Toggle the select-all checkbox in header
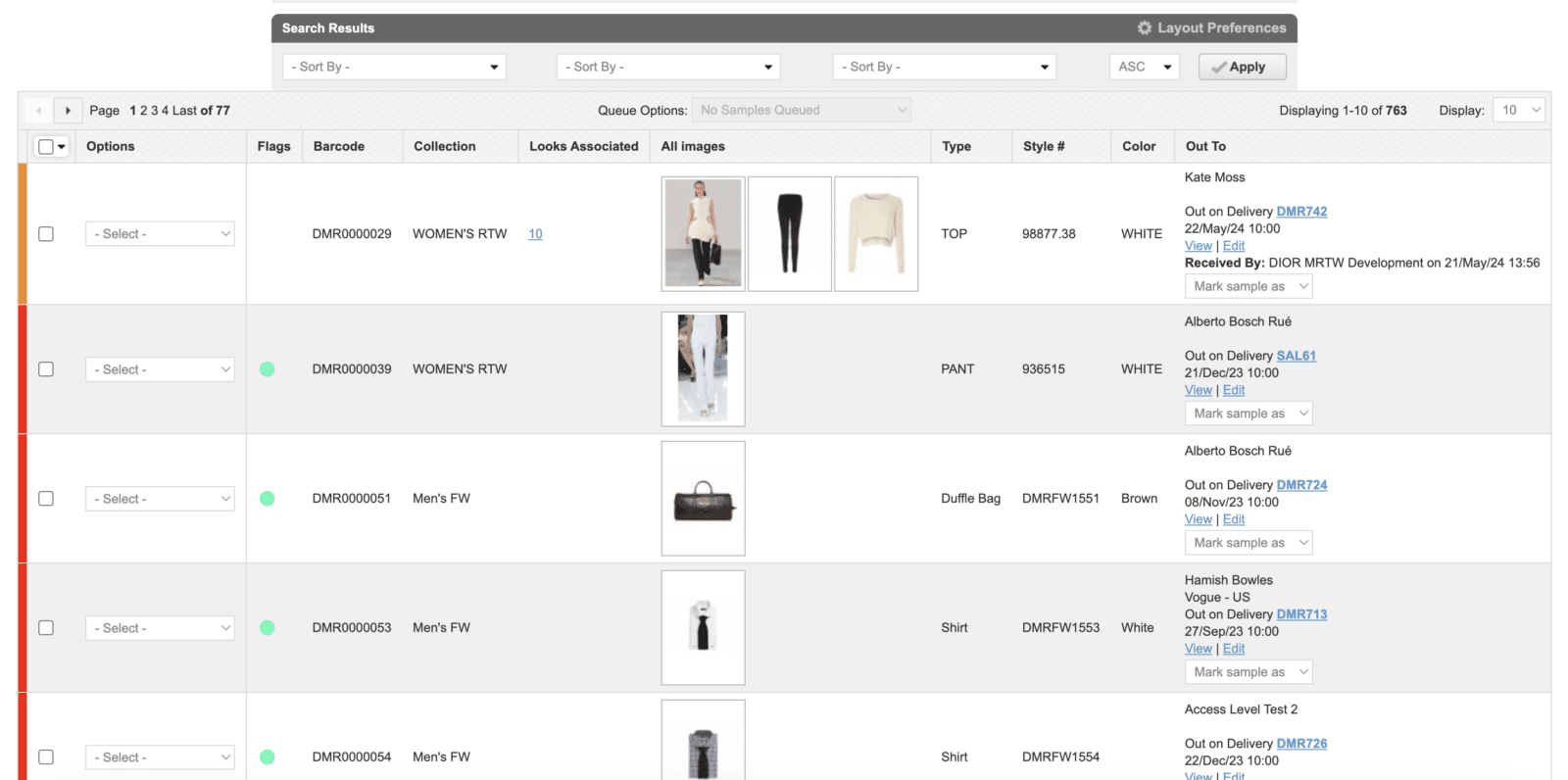This screenshot has height=780, width=1568. (46, 147)
